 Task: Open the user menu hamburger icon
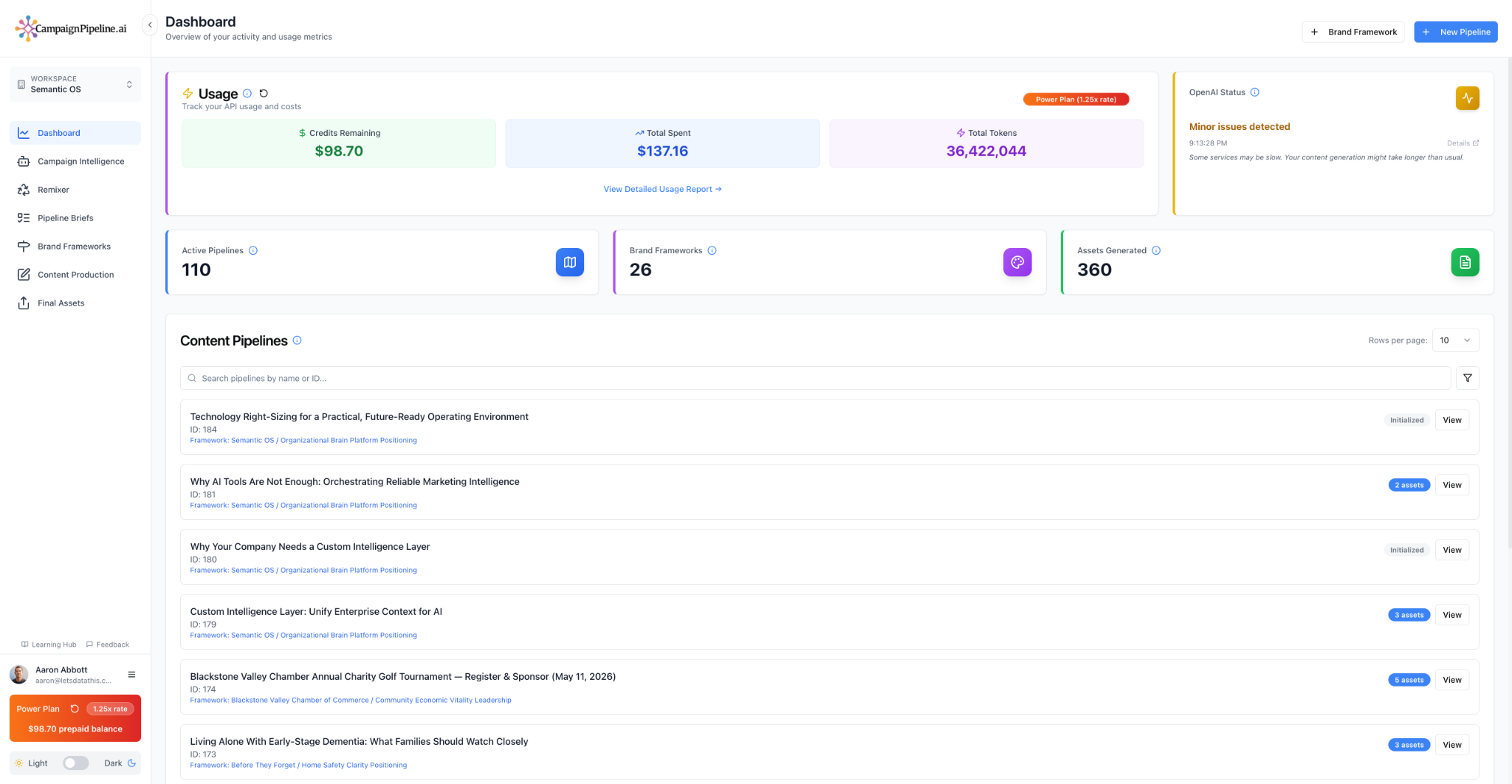(131, 674)
